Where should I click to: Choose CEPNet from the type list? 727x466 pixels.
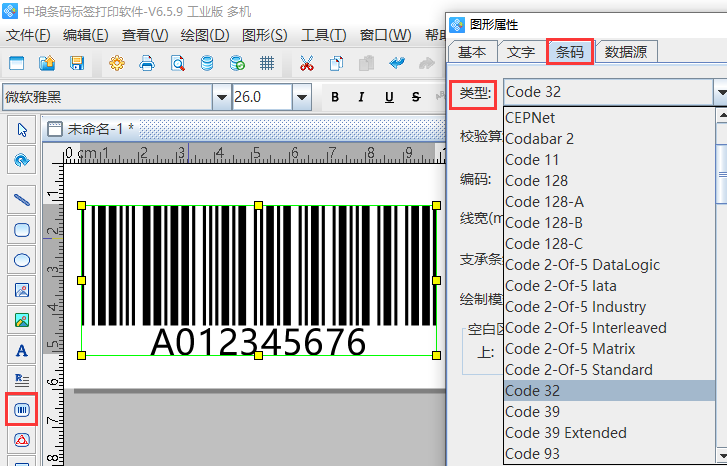click(x=610, y=117)
